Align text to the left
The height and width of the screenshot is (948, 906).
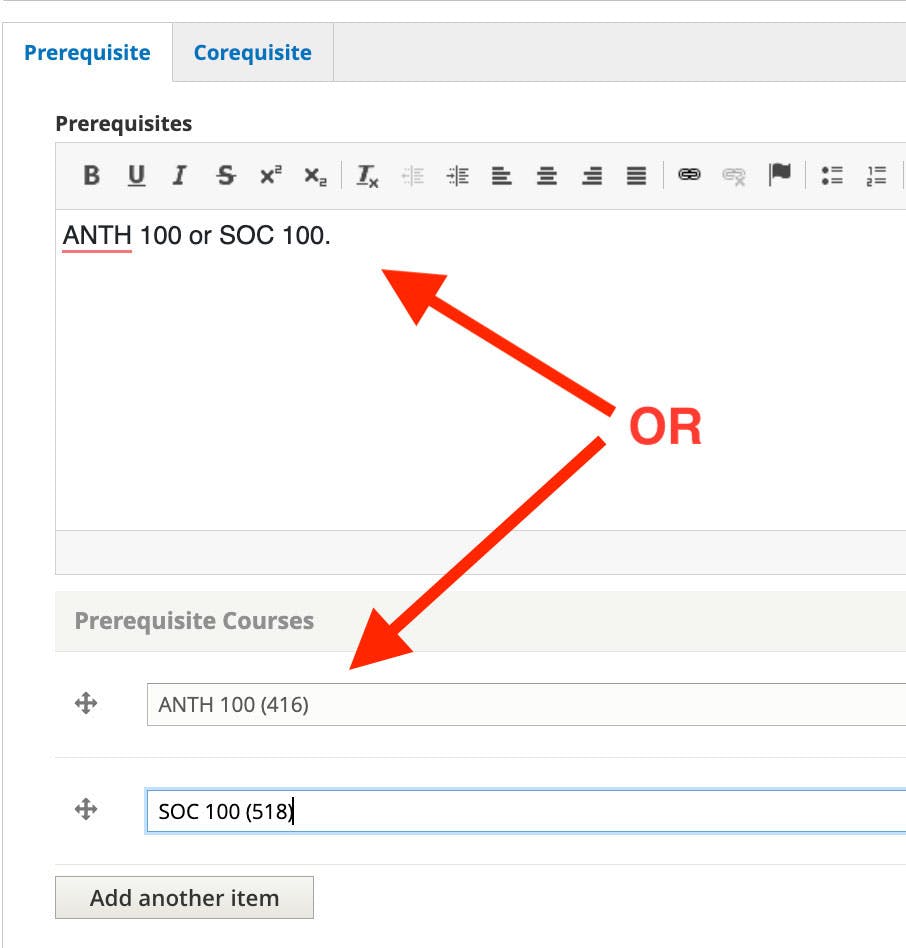[502, 176]
